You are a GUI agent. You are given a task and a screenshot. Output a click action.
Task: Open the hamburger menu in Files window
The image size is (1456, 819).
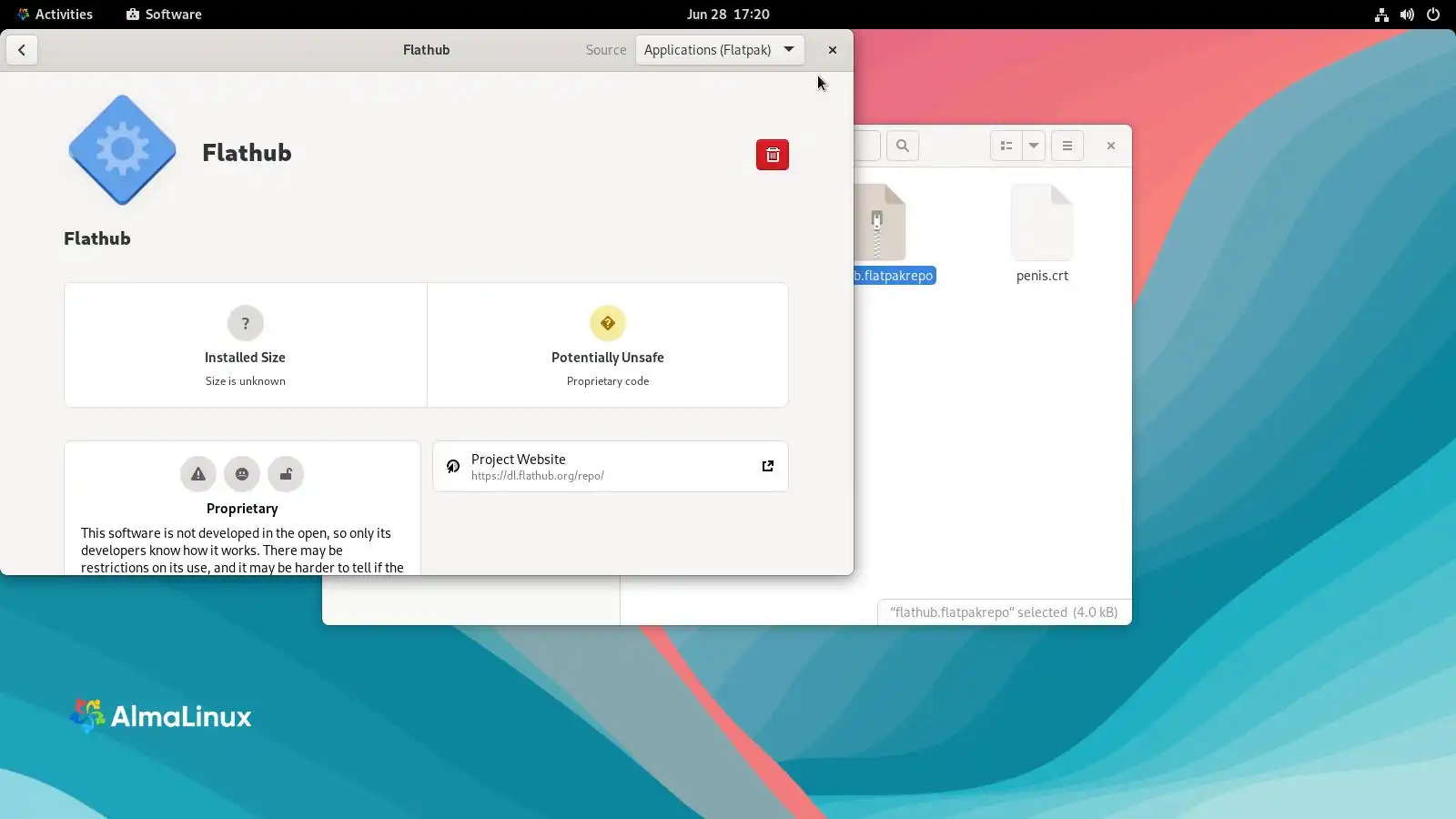coord(1067,146)
